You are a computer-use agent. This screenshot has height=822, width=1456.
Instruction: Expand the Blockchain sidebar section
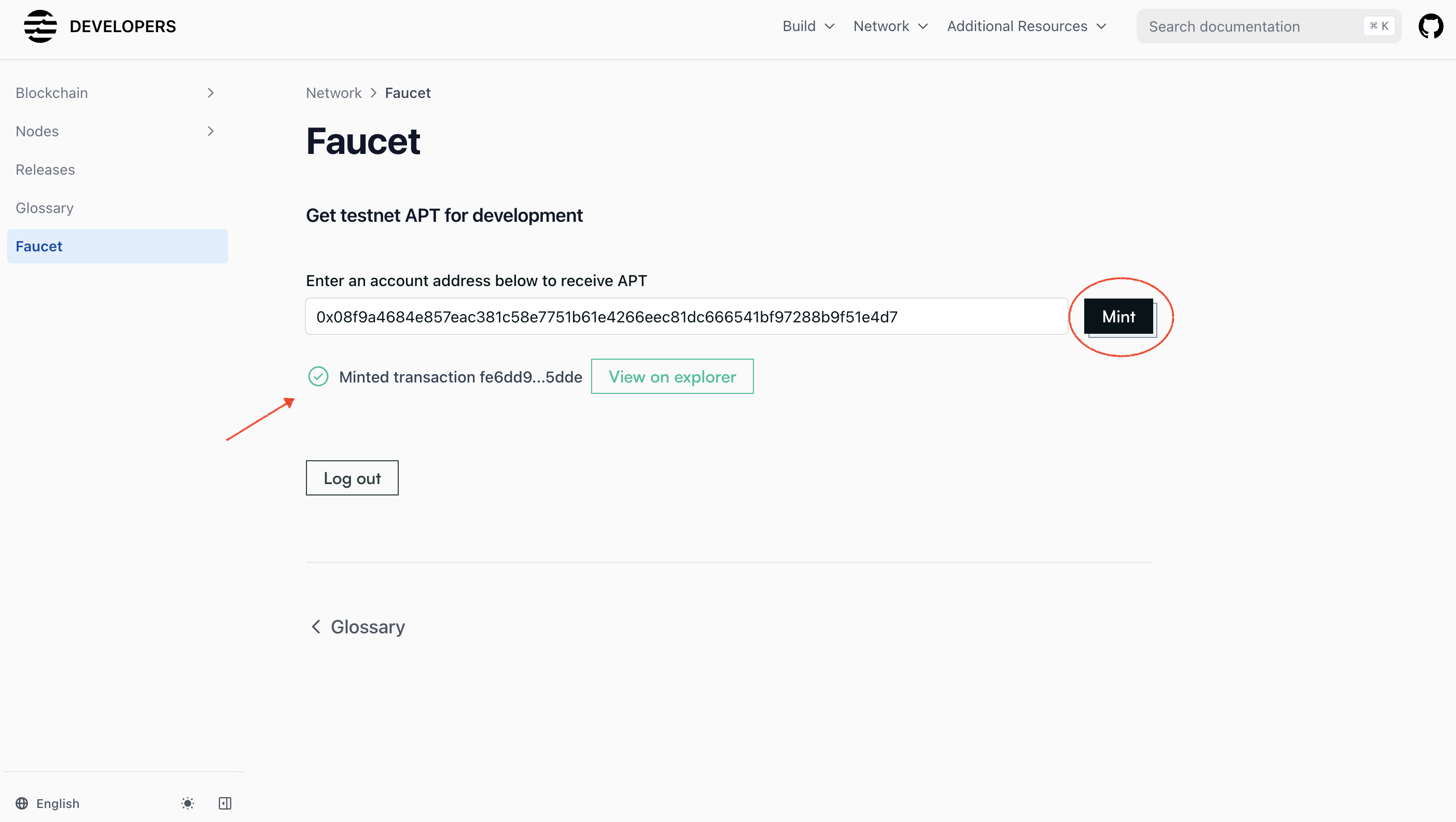click(x=211, y=93)
